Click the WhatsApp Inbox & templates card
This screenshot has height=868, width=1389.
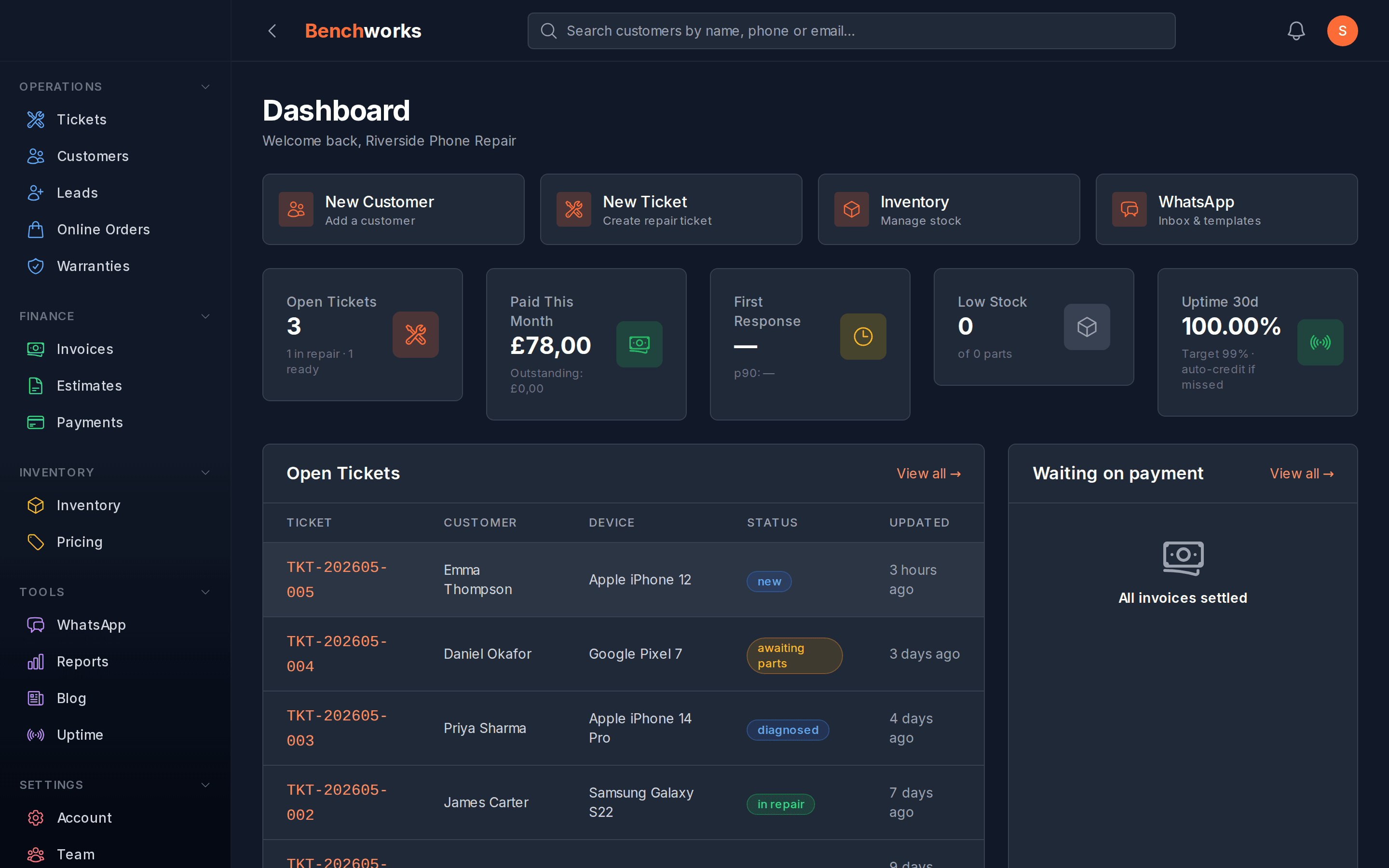click(x=1226, y=210)
